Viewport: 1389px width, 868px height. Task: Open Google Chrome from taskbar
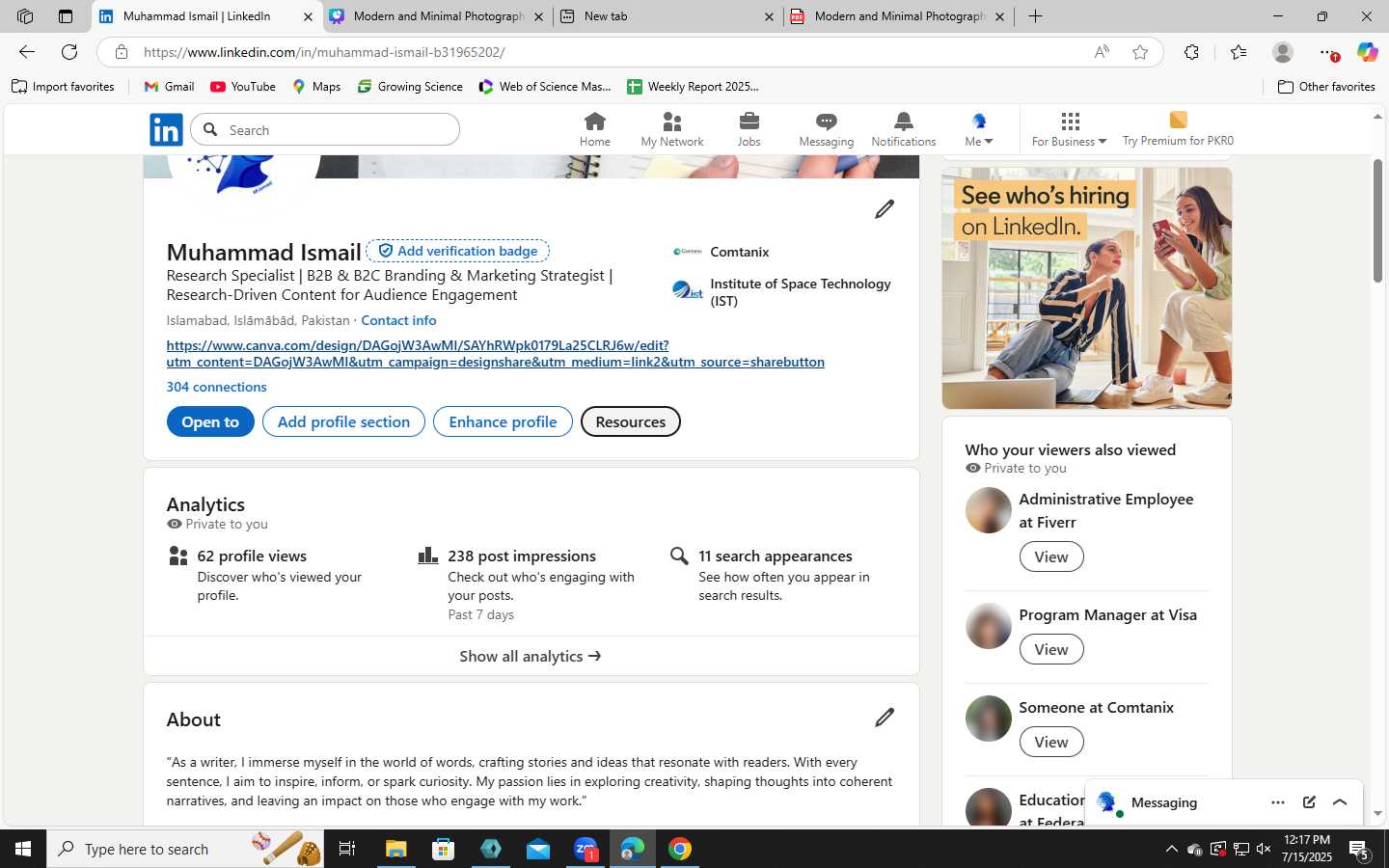(680, 849)
